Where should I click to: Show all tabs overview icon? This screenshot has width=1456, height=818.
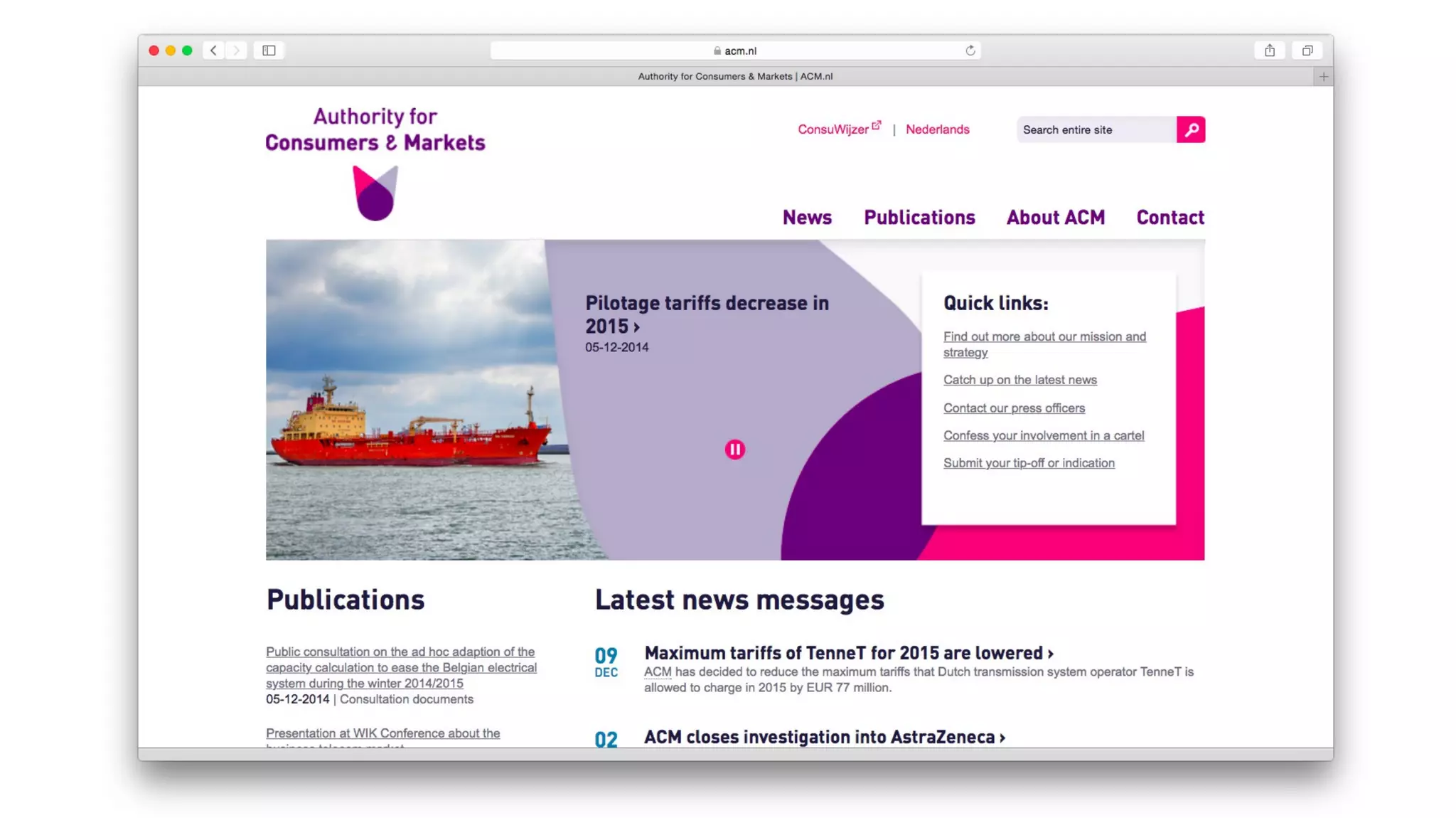(1307, 51)
